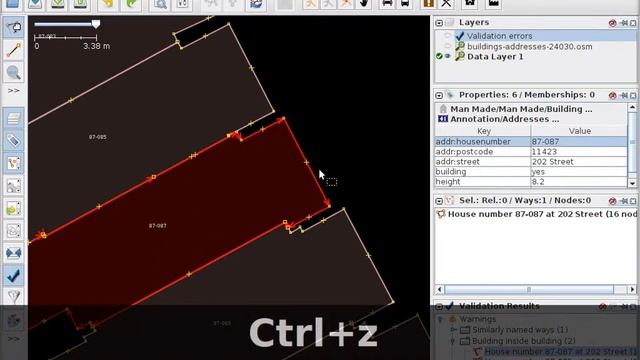Select the addr:street value 202 Street
The height and width of the screenshot is (360, 640).
579,162
